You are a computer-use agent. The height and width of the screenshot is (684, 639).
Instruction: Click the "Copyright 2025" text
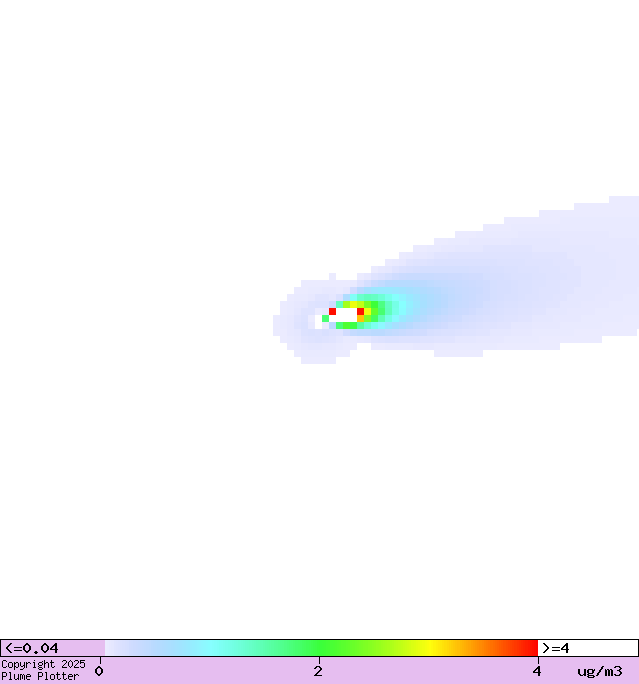43,664
